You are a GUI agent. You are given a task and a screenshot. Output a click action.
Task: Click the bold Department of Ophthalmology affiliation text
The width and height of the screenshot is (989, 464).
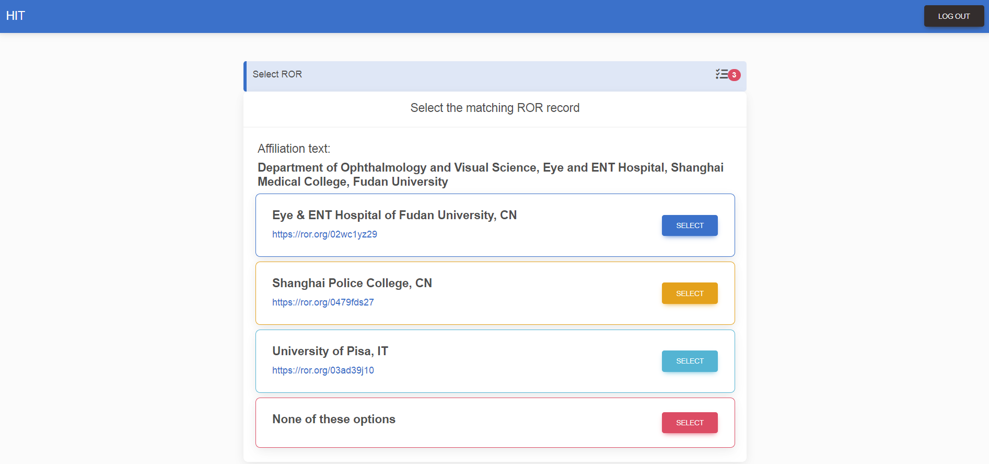point(490,174)
